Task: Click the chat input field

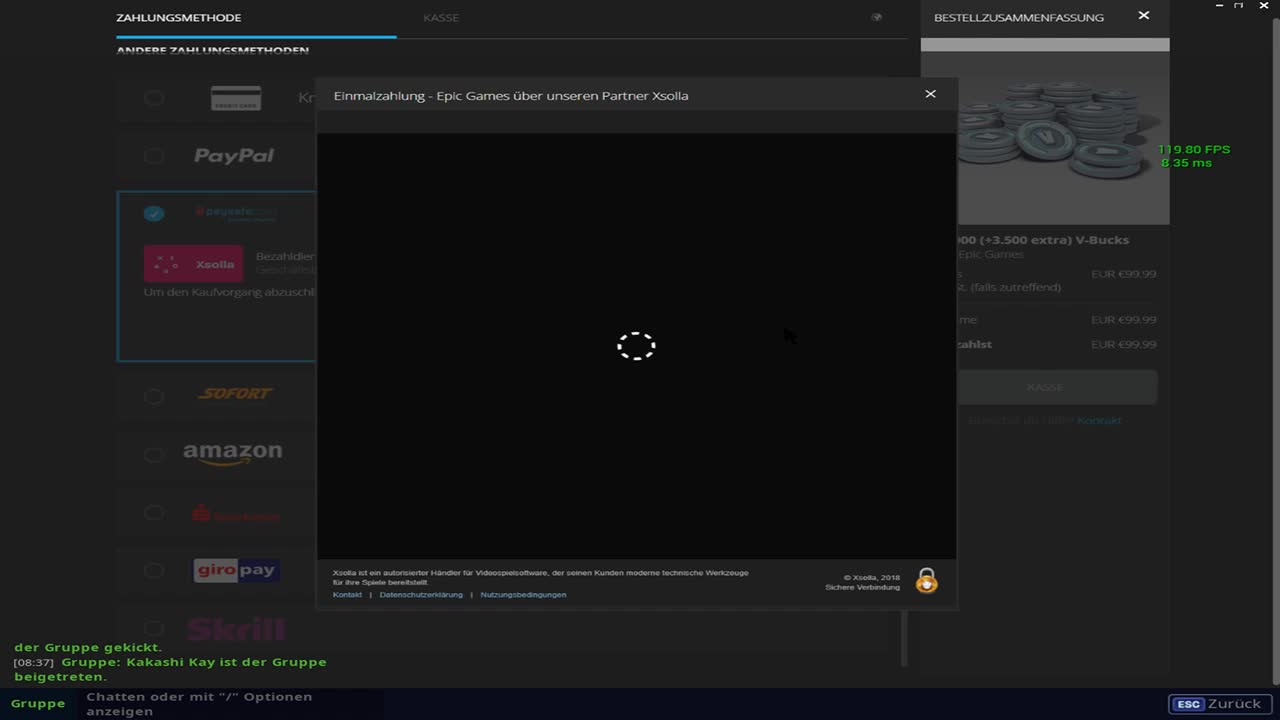Action: click(x=230, y=704)
